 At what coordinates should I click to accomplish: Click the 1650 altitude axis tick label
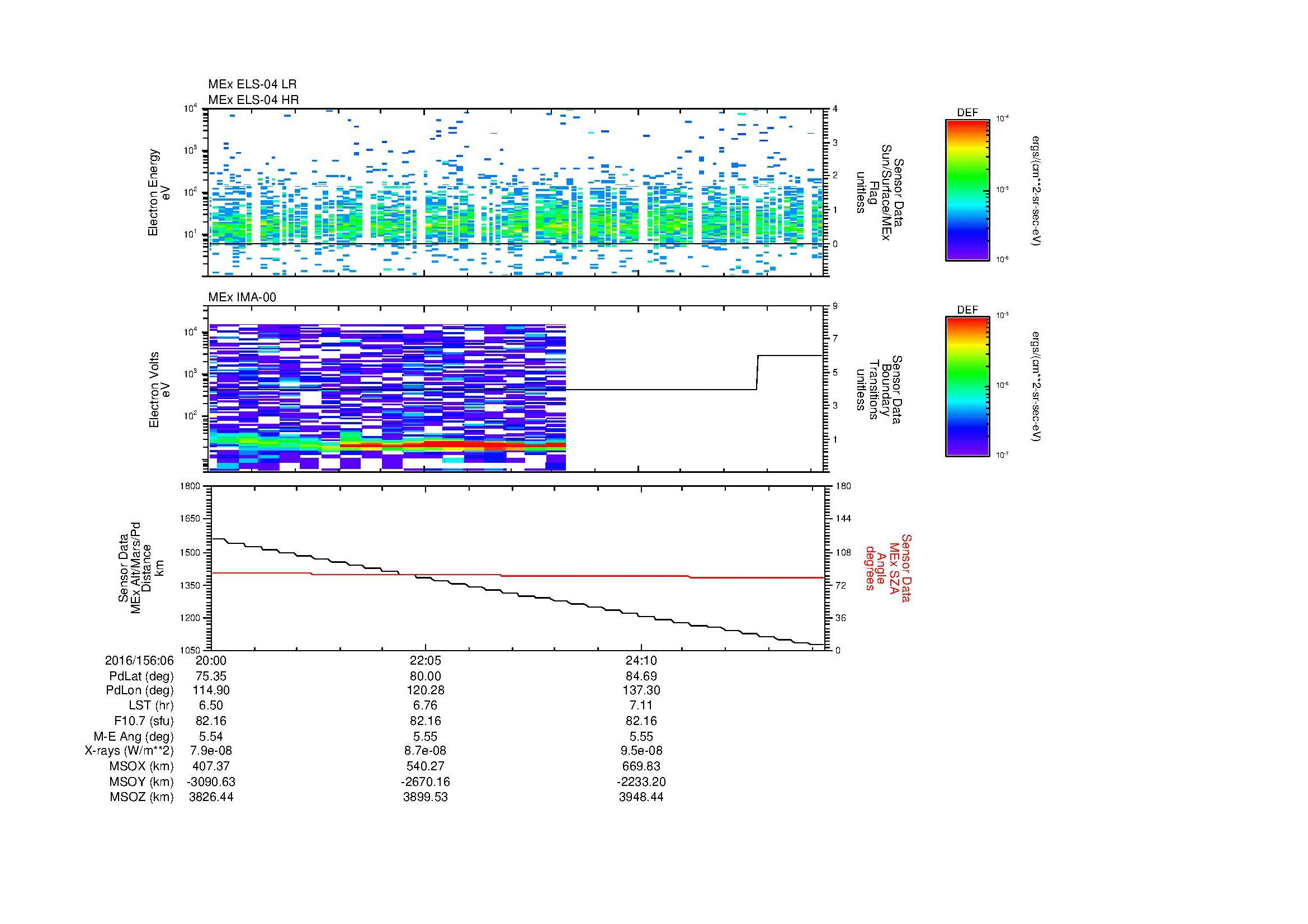pos(191,519)
